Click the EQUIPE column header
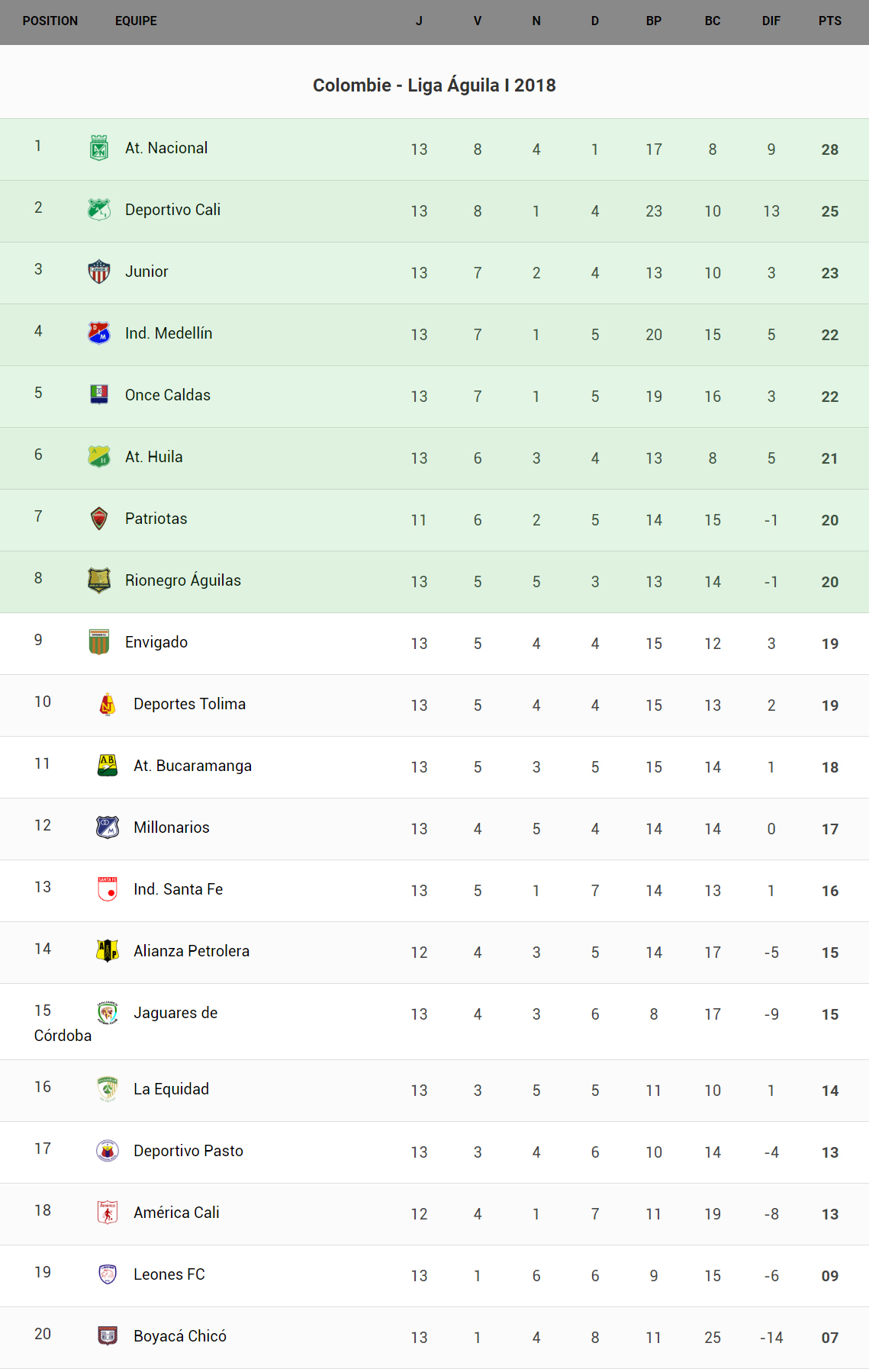 pos(136,21)
